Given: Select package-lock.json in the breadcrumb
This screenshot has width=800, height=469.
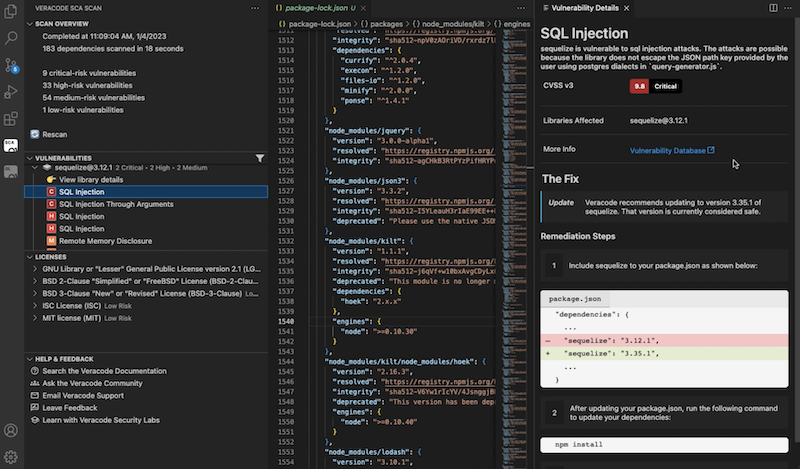Looking at the screenshot, I should click(x=319, y=24).
